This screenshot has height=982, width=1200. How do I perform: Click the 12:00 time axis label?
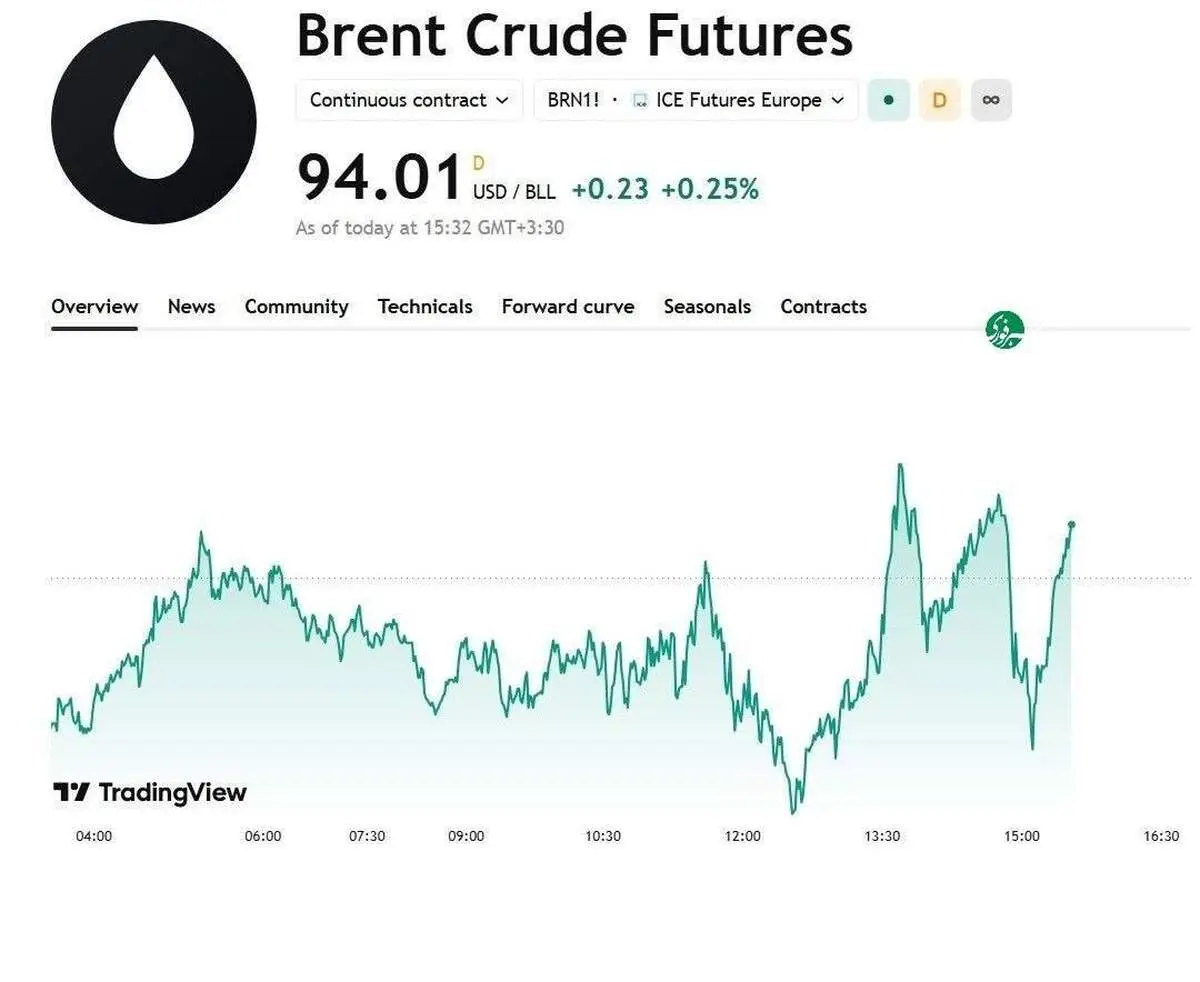pyautogui.click(x=743, y=837)
